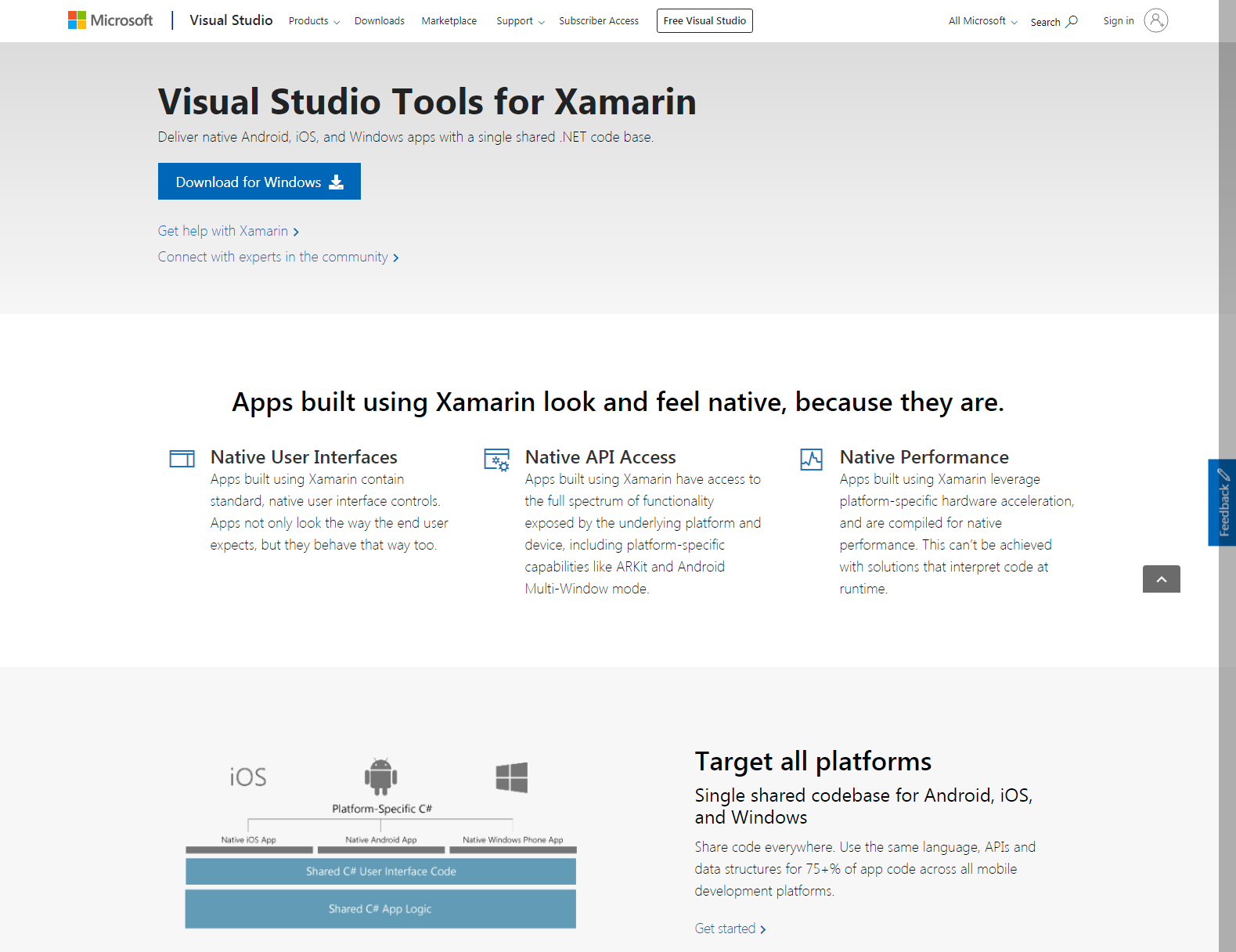Click the user account avatar icon

(x=1156, y=20)
